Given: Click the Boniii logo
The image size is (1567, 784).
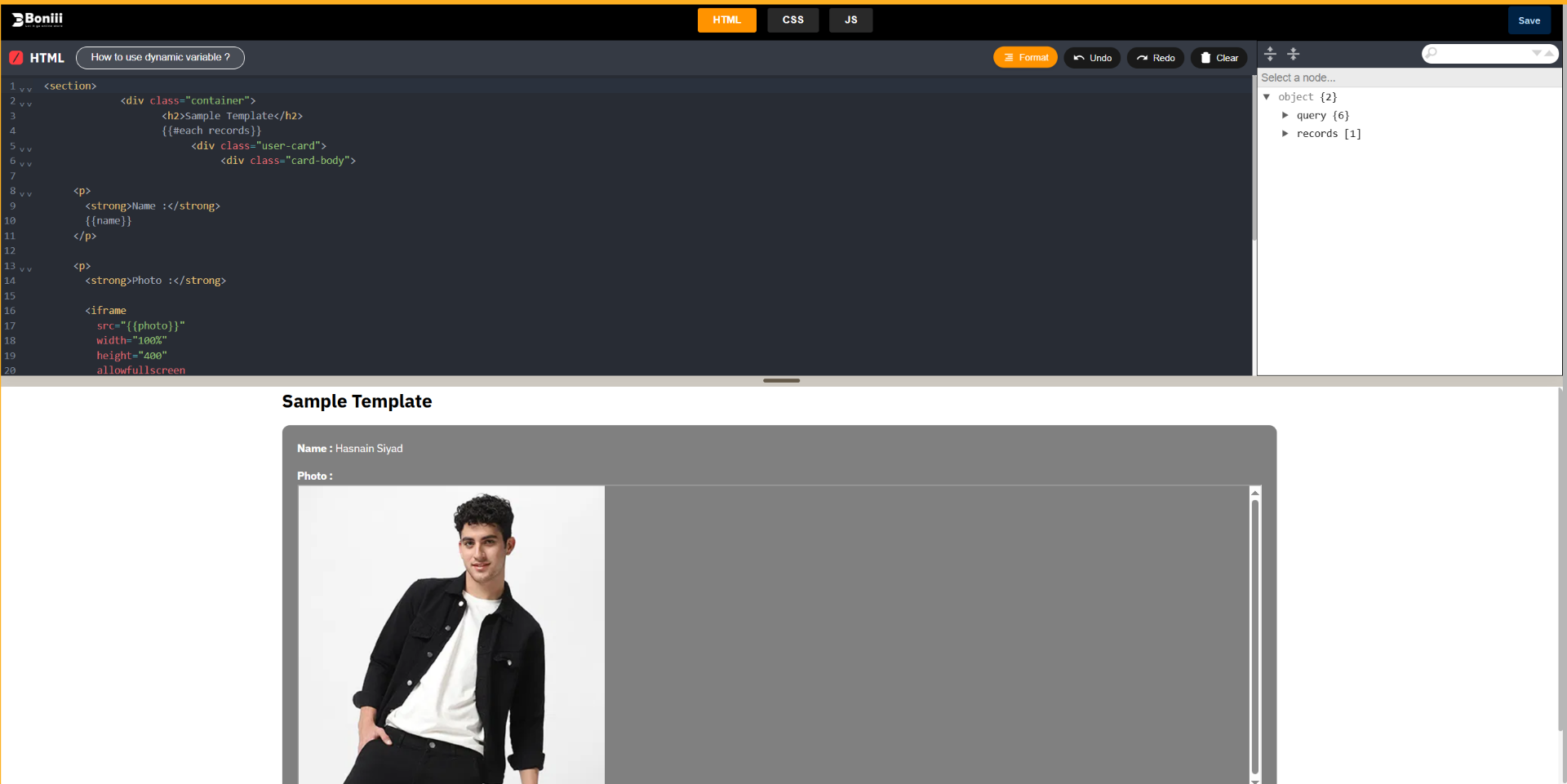Looking at the screenshot, I should tap(36, 19).
